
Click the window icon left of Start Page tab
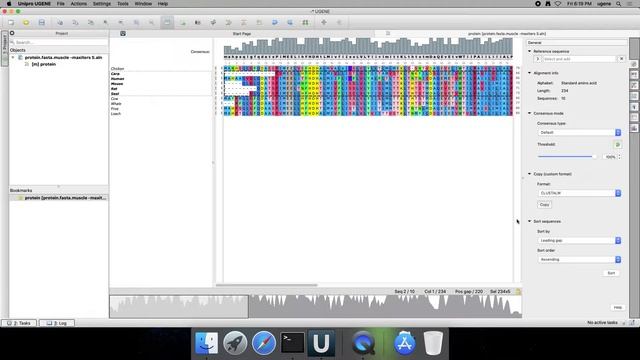[123, 33]
